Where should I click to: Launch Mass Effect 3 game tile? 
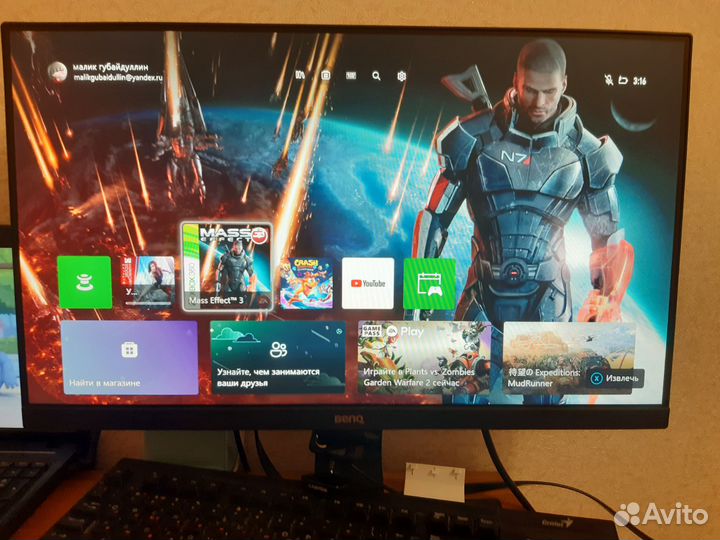[227, 266]
